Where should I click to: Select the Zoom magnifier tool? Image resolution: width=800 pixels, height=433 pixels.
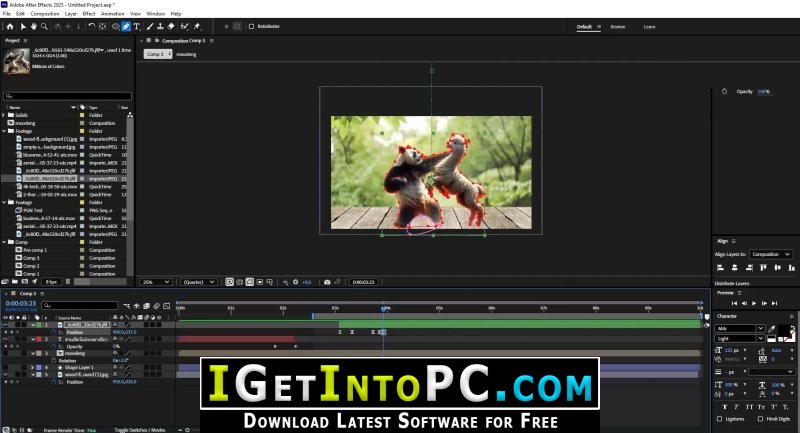[45, 26]
